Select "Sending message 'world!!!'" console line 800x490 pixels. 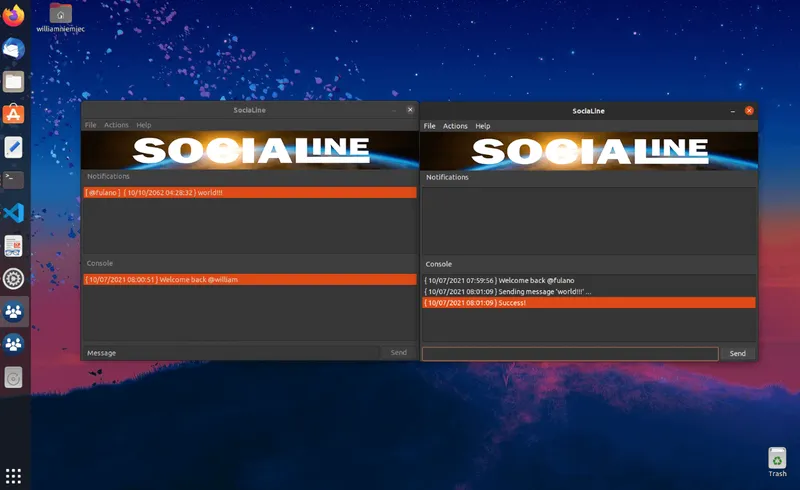(x=589, y=291)
